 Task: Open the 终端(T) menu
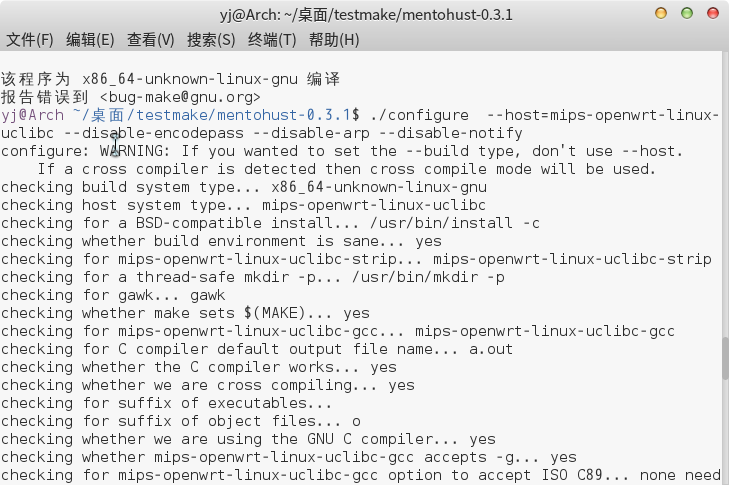272,40
